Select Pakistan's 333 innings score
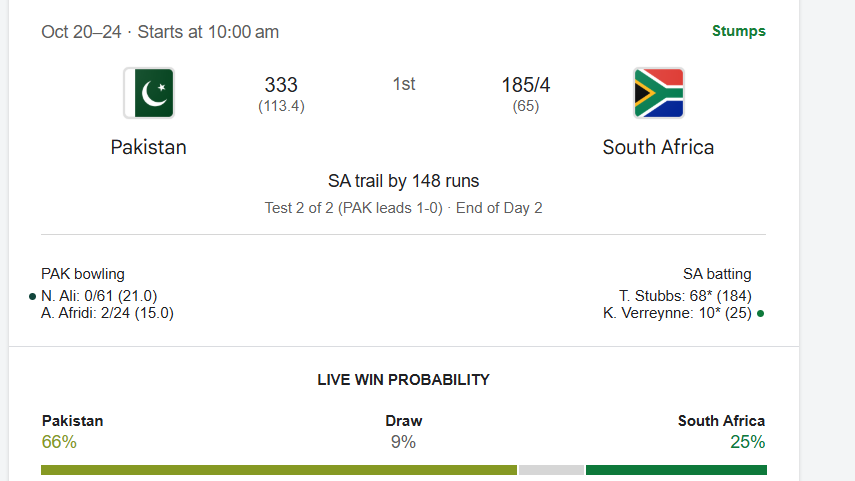This screenshot has width=855, height=481. (x=281, y=85)
